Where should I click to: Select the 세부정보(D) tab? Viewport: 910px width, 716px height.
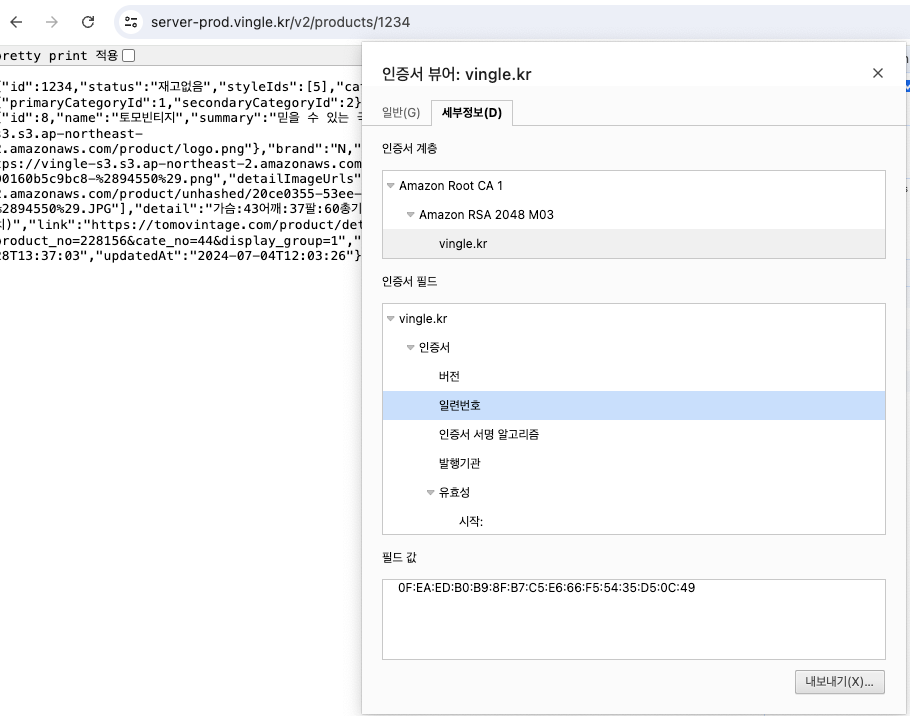[x=472, y=113]
